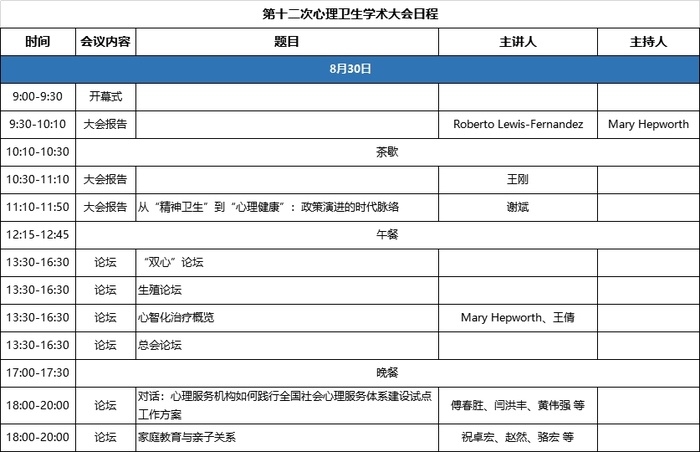Select the 祝卓宏、赵然、骆宏 speakers cell

click(x=517, y=437)
